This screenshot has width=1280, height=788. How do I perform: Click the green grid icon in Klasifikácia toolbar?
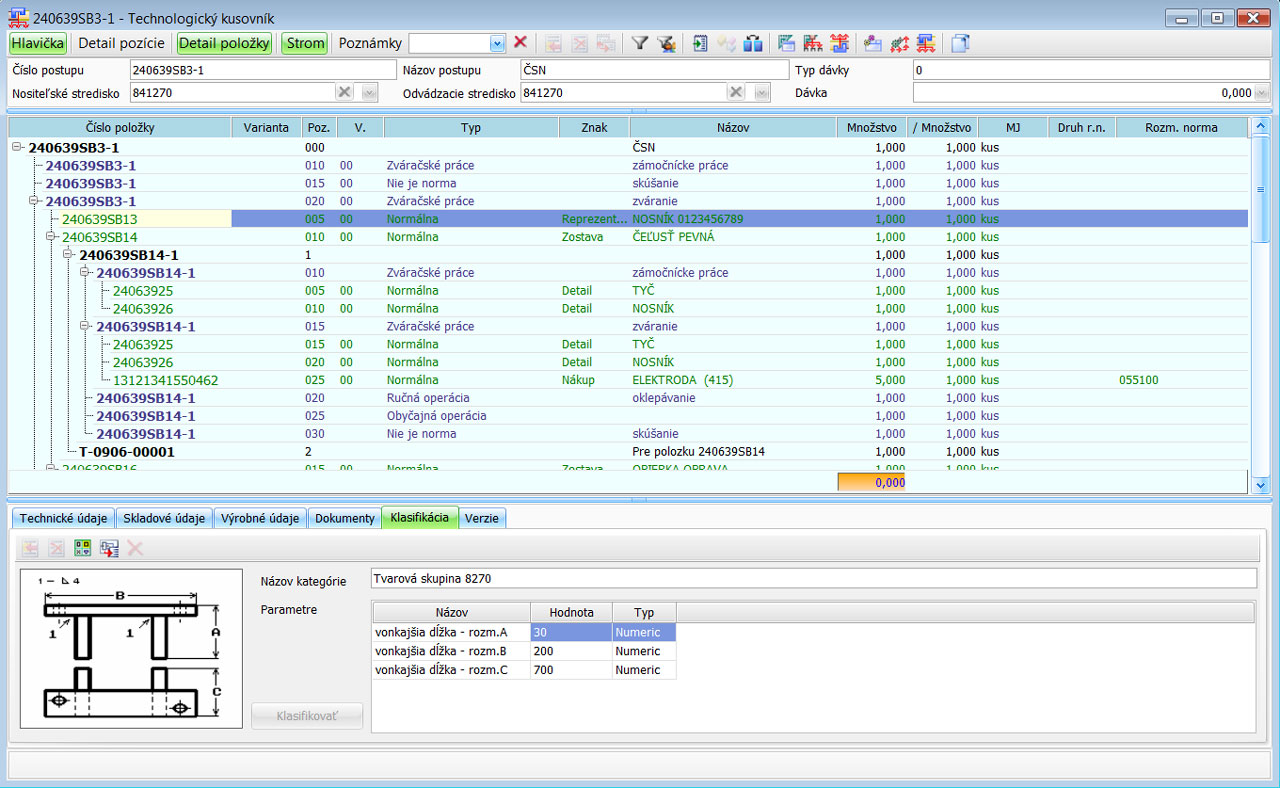point(83,548)
